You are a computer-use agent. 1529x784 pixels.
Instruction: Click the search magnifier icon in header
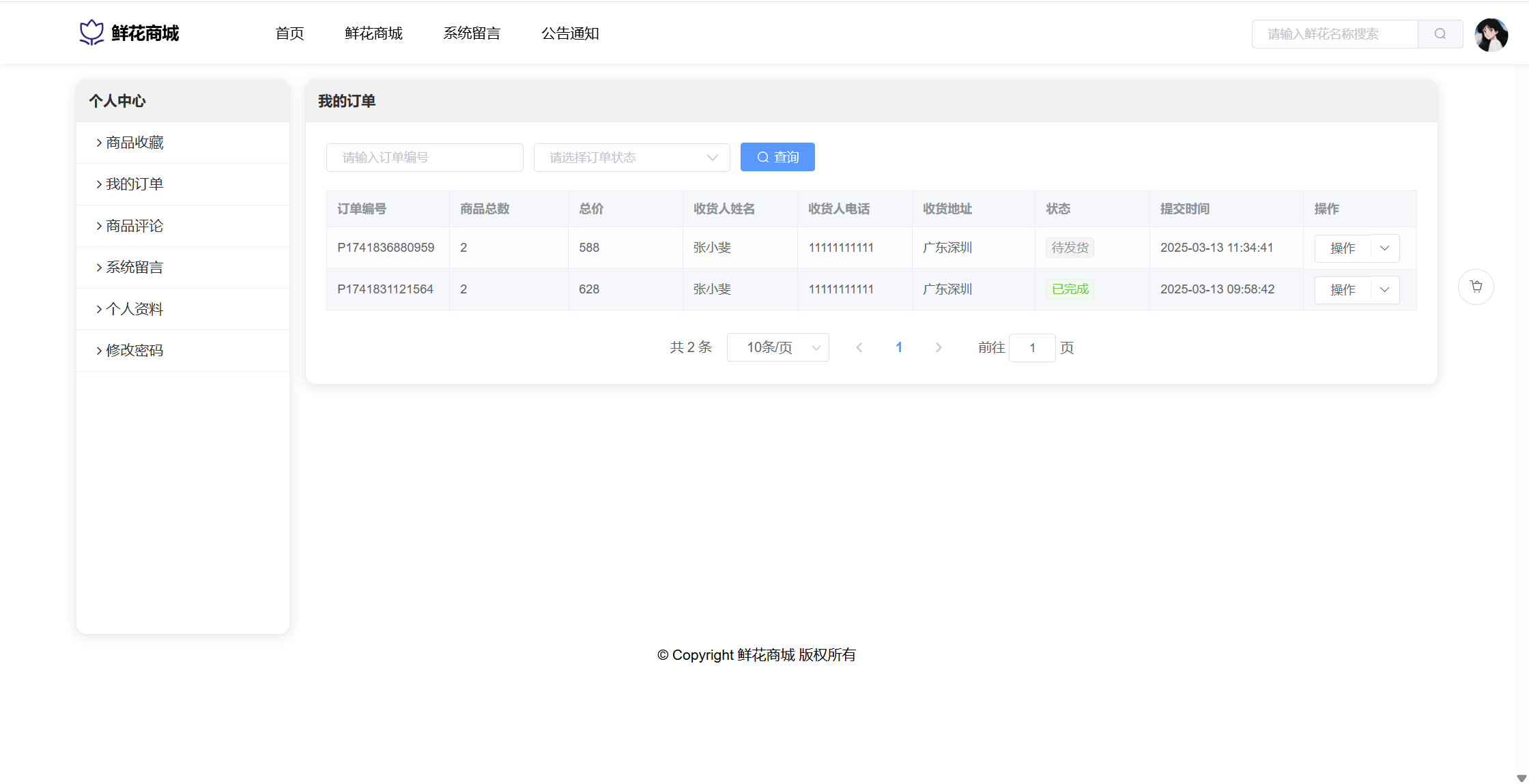(x=1440, y=34)
